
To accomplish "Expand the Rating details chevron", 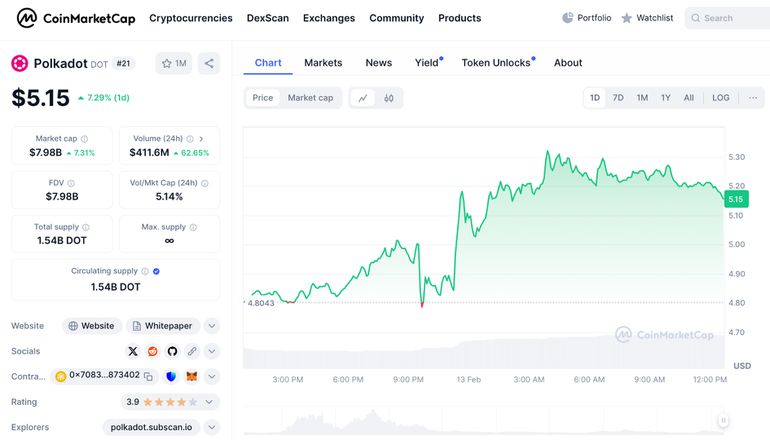I will [x=211, y=402].
